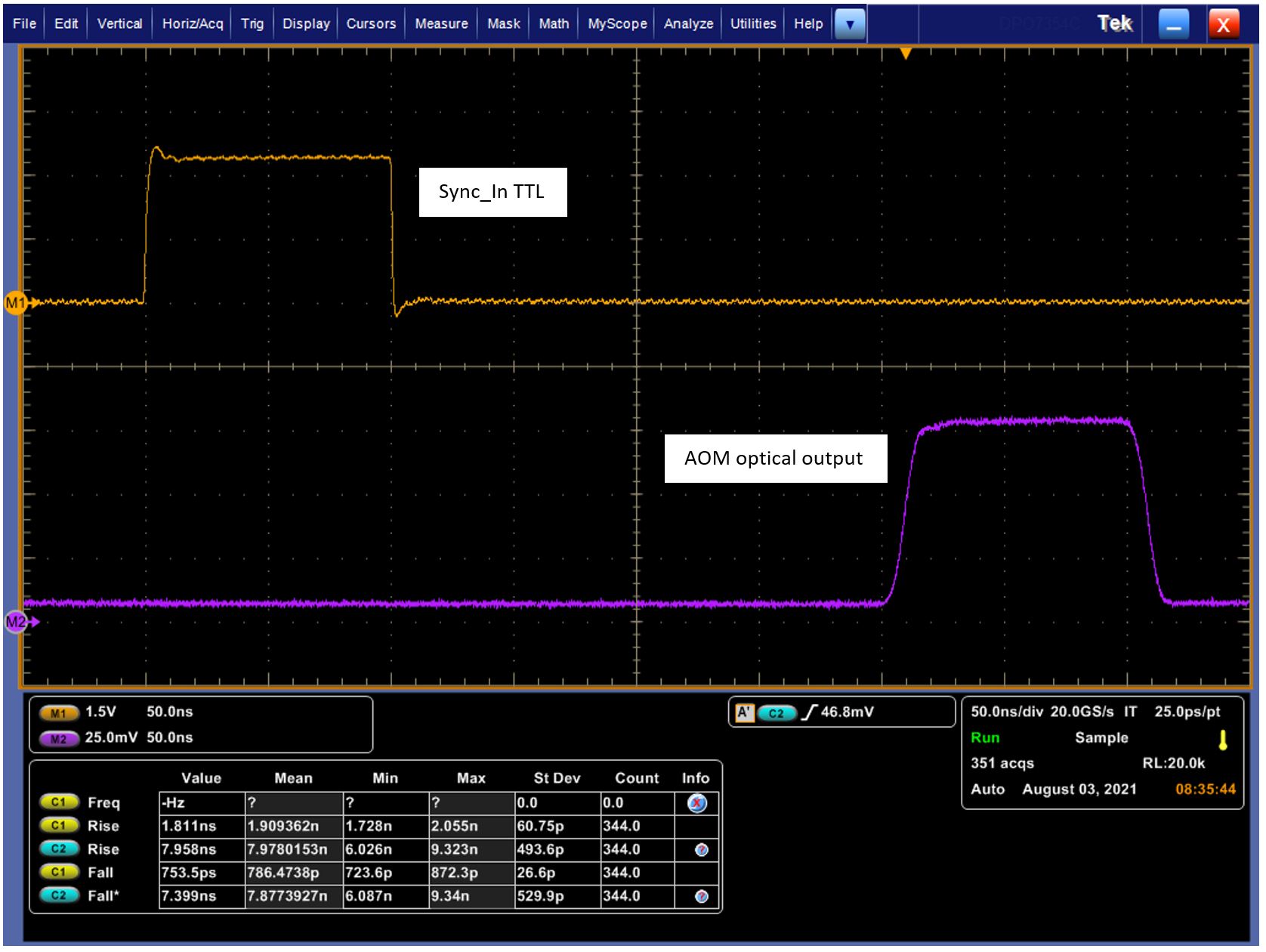Click the AOM optical output annotation label
Image resolution: width=1266 pixels, height=952 pixels.
pos(776,459)
